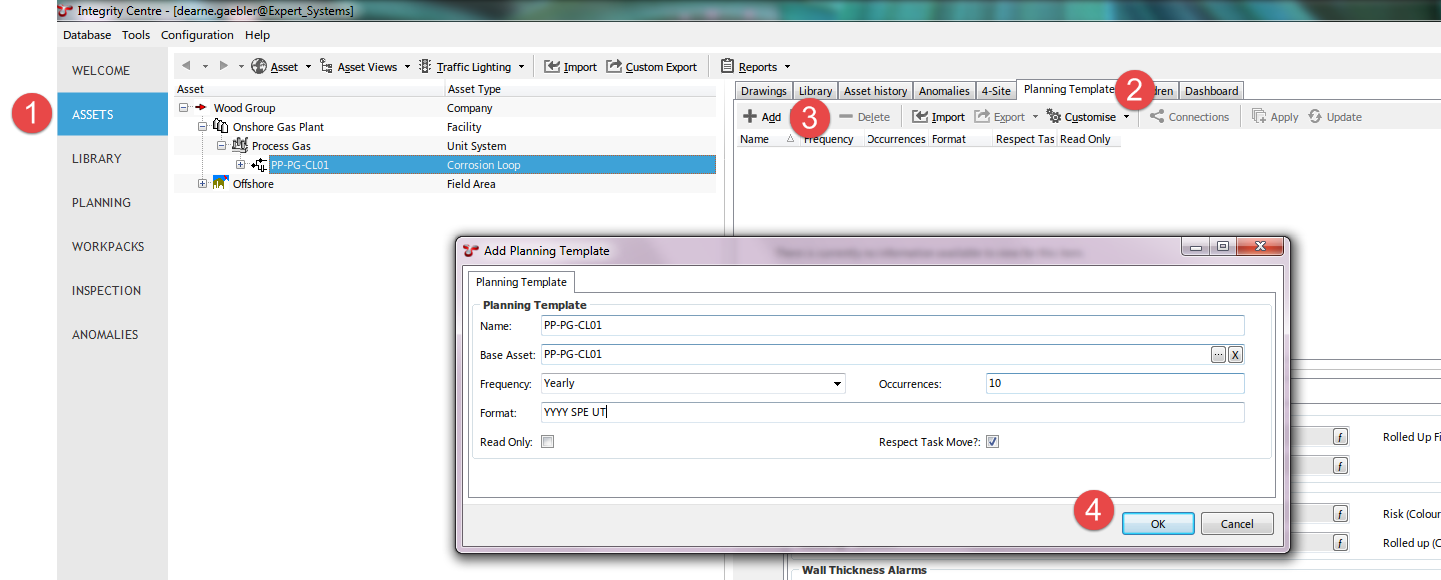Click in the Format text field
Screen dimensions: 1441x580
coord(890,412)
